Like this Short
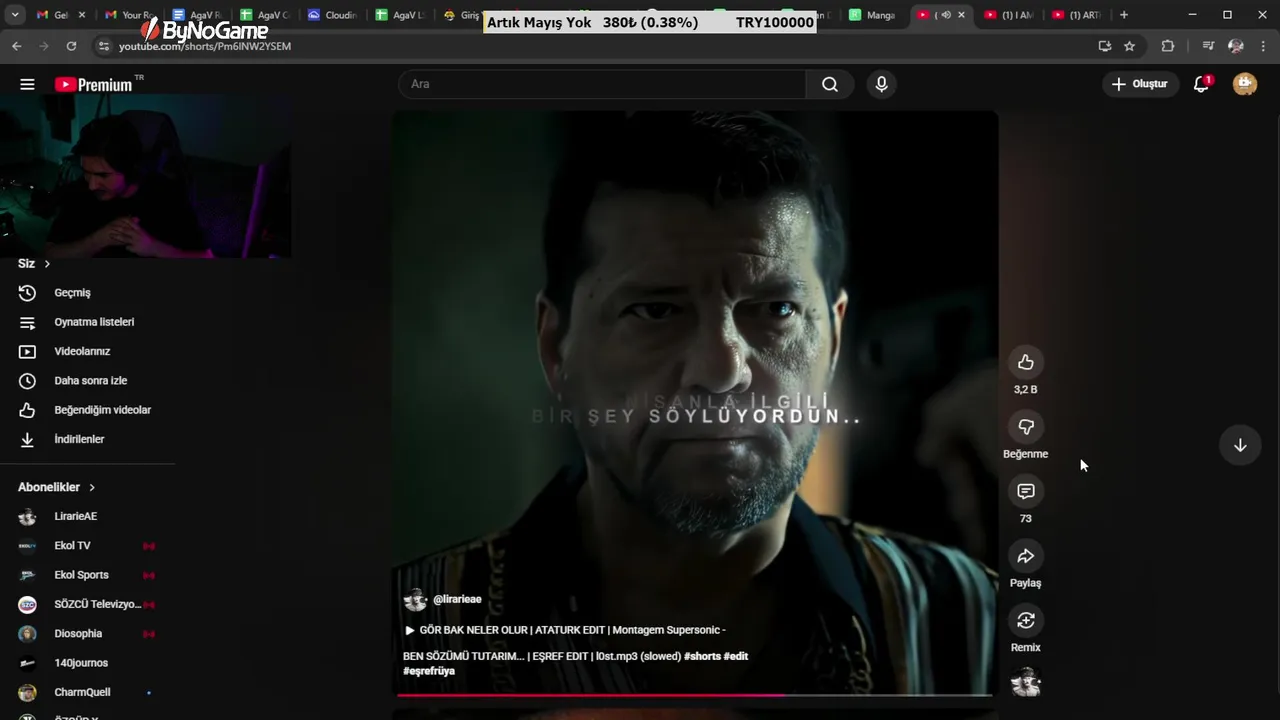Viewport: 1280px width, 720px height. pyautogui.click(x=1026, y=362)
